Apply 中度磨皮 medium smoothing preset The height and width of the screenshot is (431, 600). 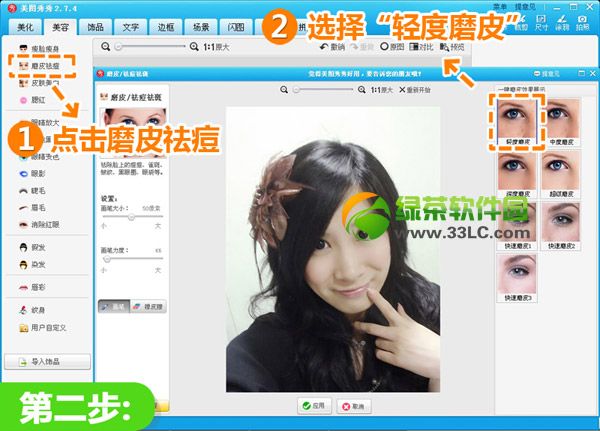point(561,122)
